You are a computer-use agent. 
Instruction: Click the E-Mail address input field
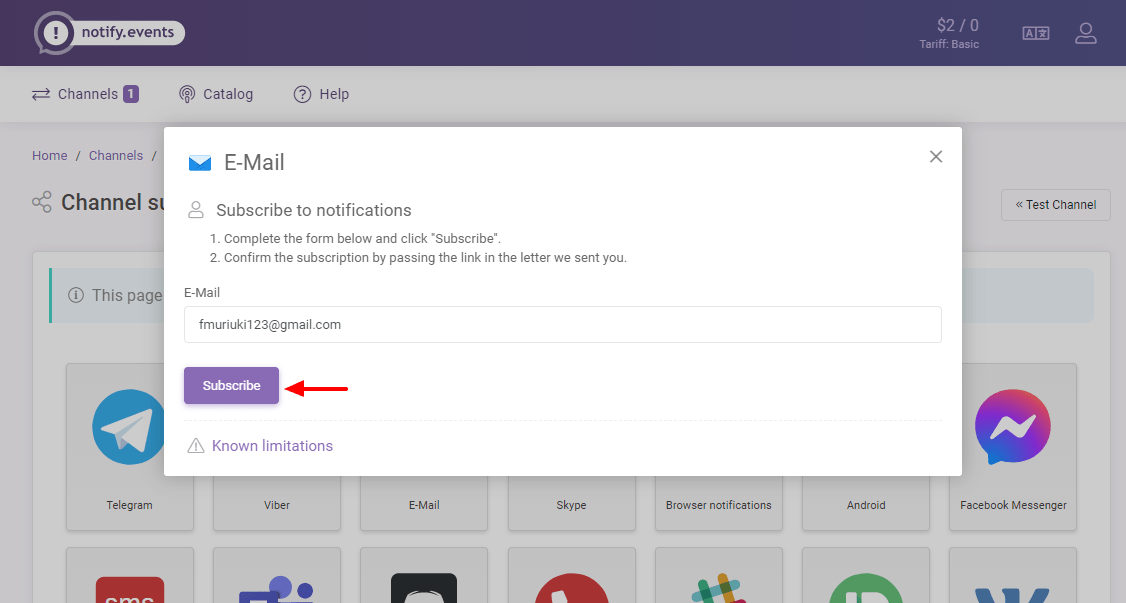(562, 324)
